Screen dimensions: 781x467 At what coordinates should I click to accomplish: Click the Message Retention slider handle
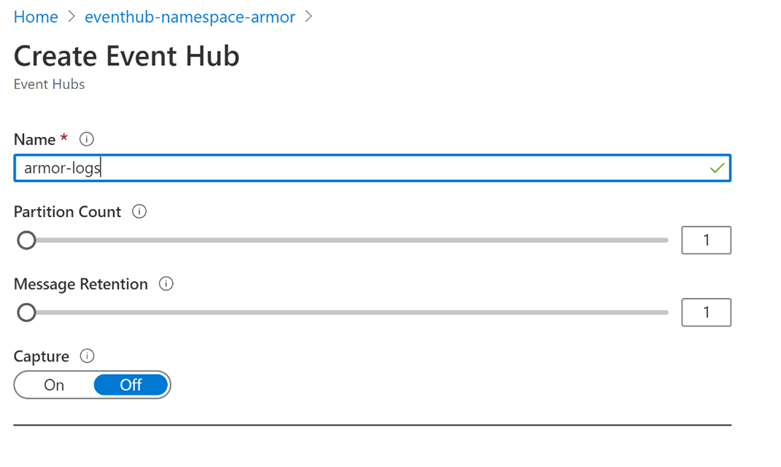[27, 312]
